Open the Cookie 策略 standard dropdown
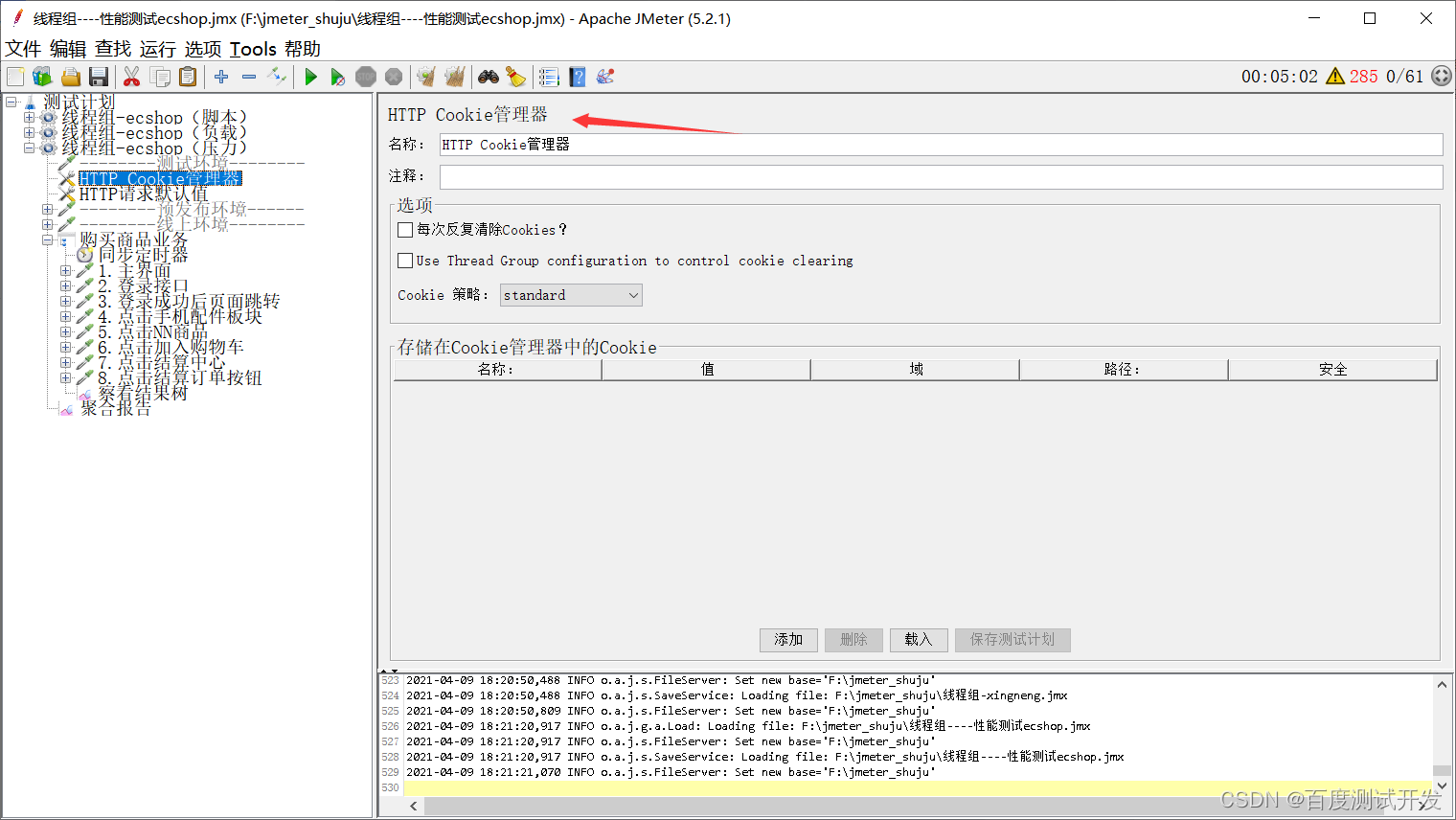 tap(571, 295)
